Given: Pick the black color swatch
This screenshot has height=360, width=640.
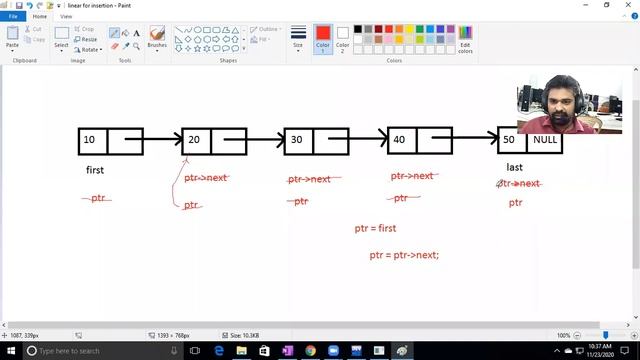Looking at the screenshot, I should coord(358,29).
